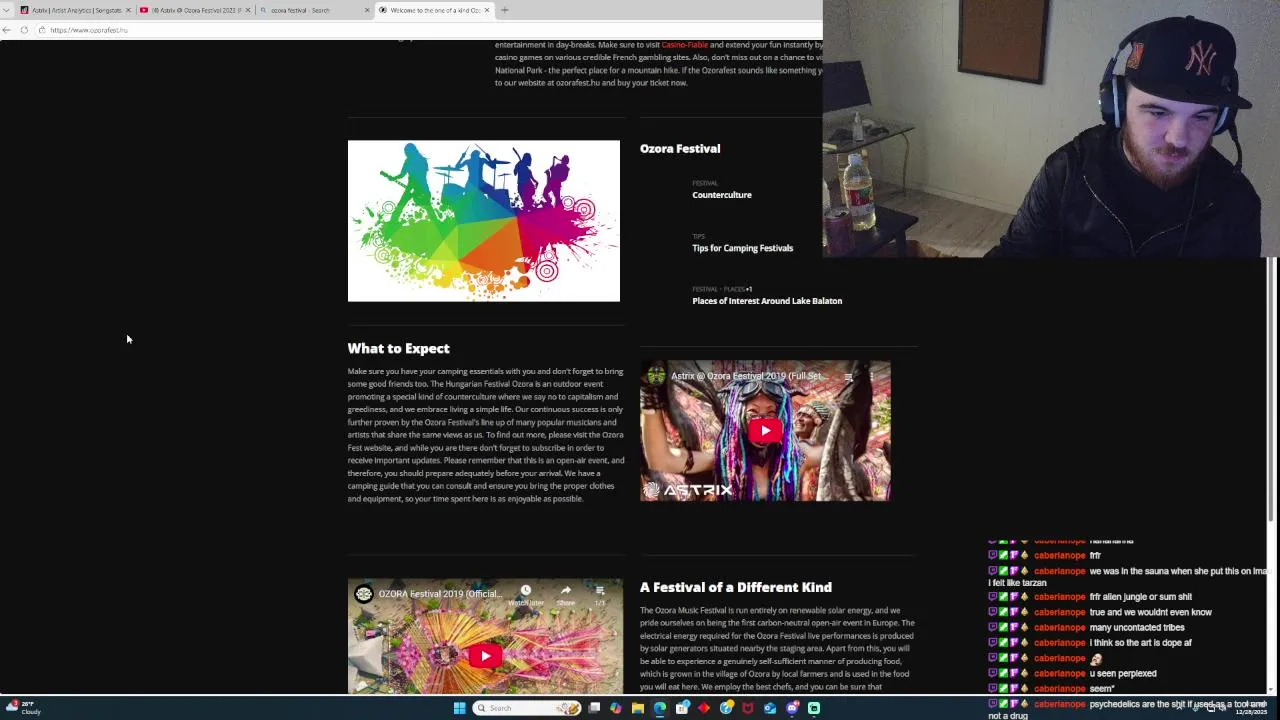The width and height of the screenshot is (1280, 720).
Task: Open Microsoft Edge from the taskbar
Action: pyautogui.click(x=660, y=708)
